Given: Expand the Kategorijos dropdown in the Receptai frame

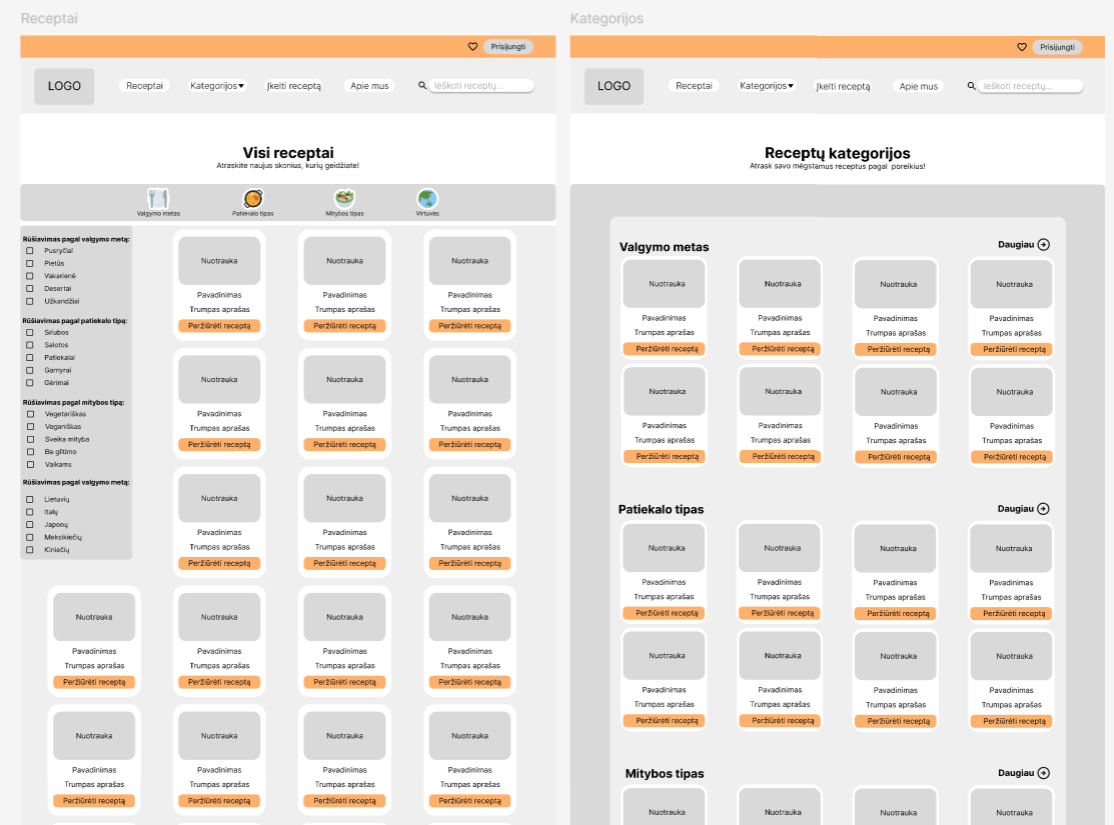Looking at the screenshot, I should click(217, 86).
